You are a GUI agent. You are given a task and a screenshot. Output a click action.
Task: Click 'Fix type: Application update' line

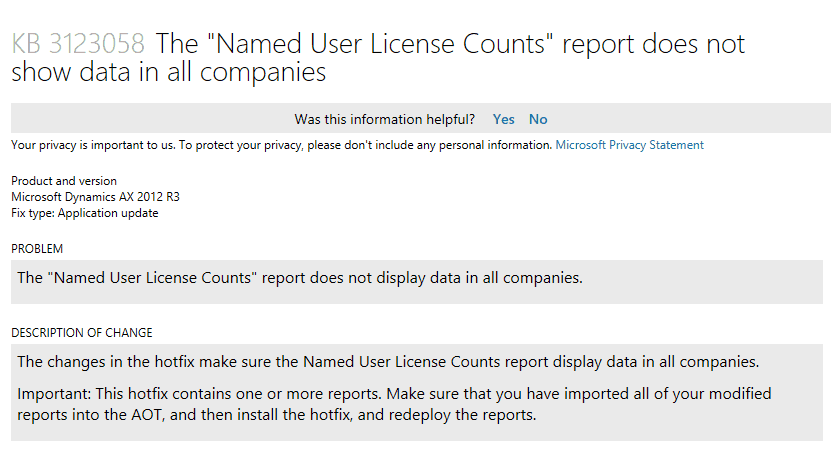click(x=84, y=213)
